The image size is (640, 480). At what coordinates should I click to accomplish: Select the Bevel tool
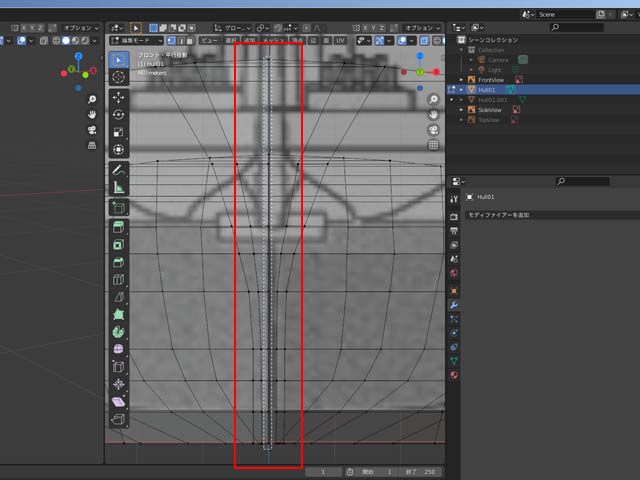(119, 262)
